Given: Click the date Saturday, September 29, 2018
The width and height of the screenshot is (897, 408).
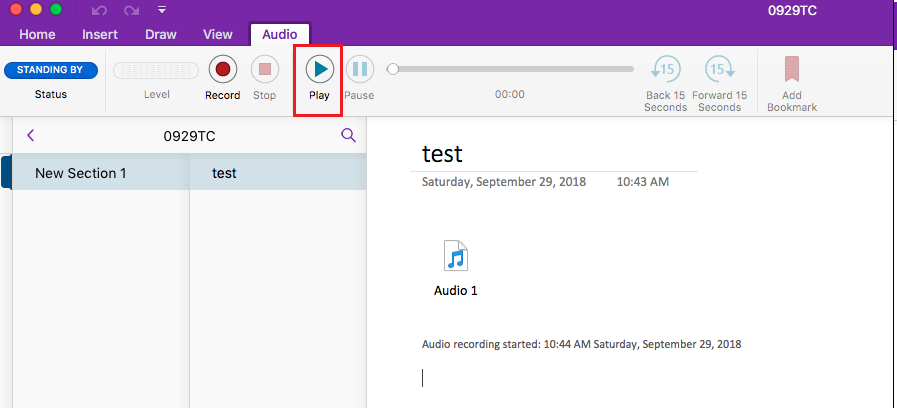Looking at the screenshot, I should [x=503, y=182].
